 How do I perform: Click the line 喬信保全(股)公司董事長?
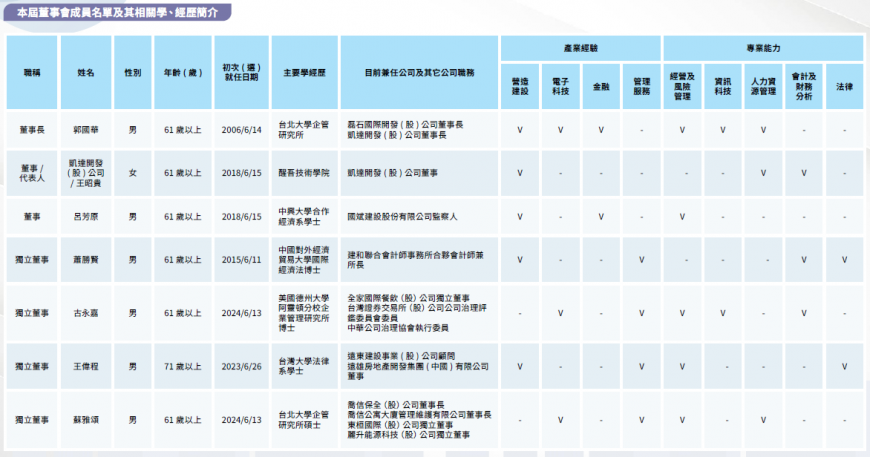click(396, 405)
